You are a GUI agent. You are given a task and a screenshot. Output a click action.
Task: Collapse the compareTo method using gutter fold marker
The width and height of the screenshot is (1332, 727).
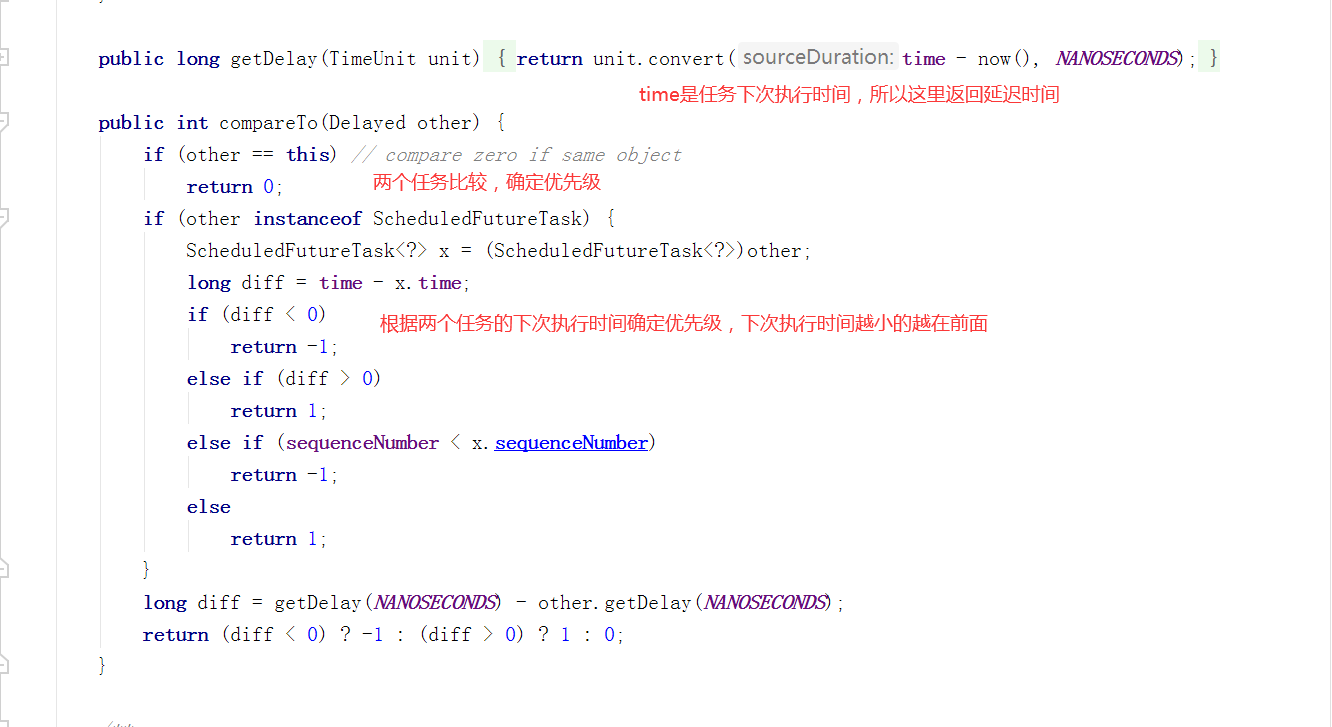tap(3, 122)
